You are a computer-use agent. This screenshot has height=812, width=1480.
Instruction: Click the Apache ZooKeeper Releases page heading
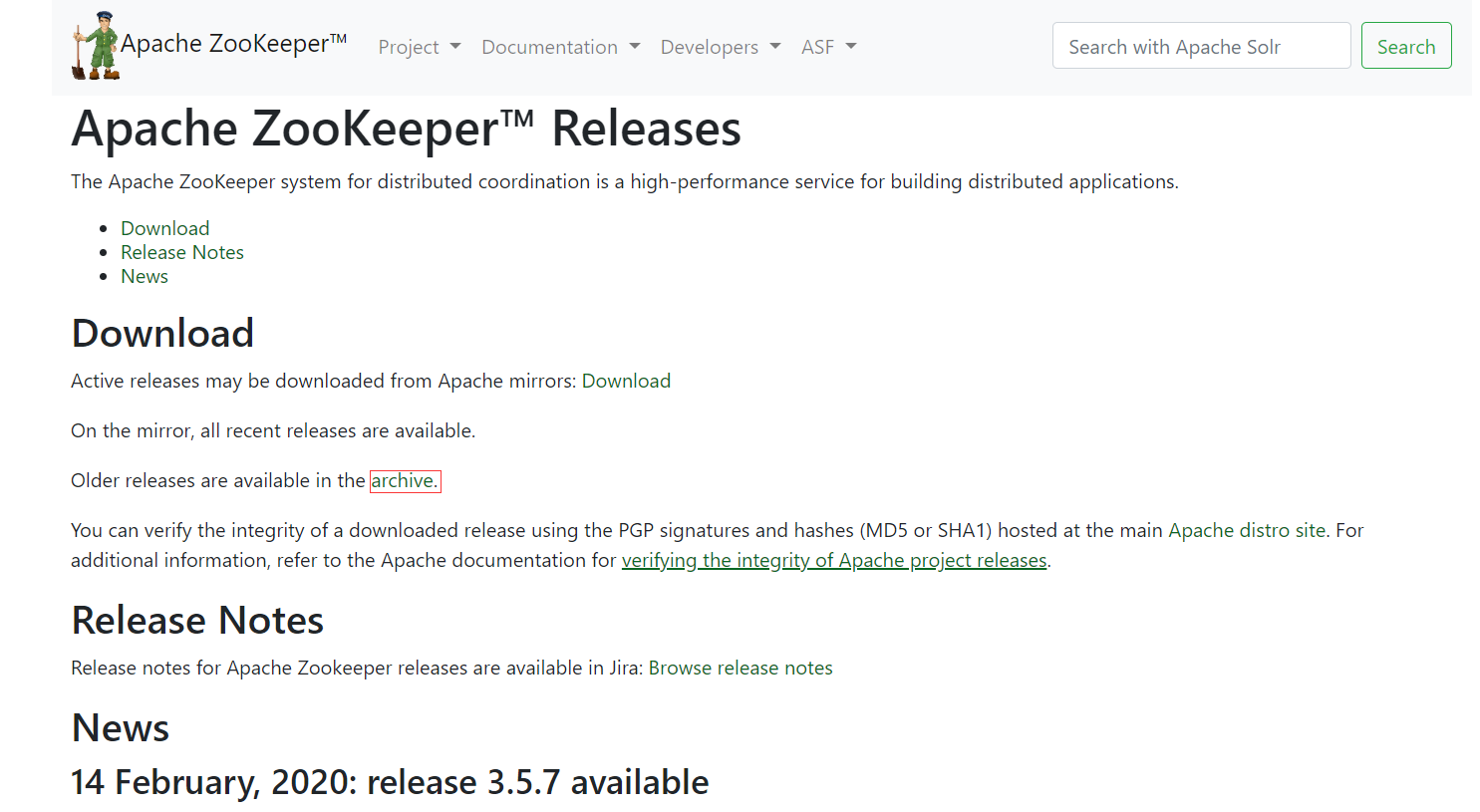coord(407,129)
